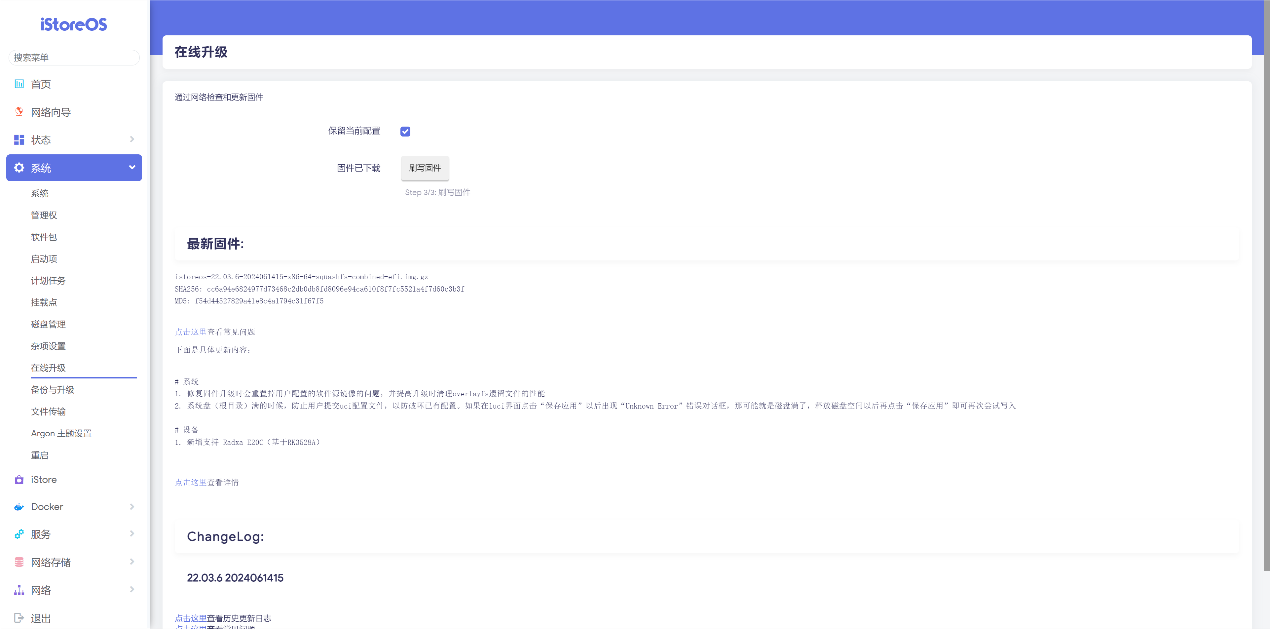Click the Docker whale icon

tap(19, 507)
